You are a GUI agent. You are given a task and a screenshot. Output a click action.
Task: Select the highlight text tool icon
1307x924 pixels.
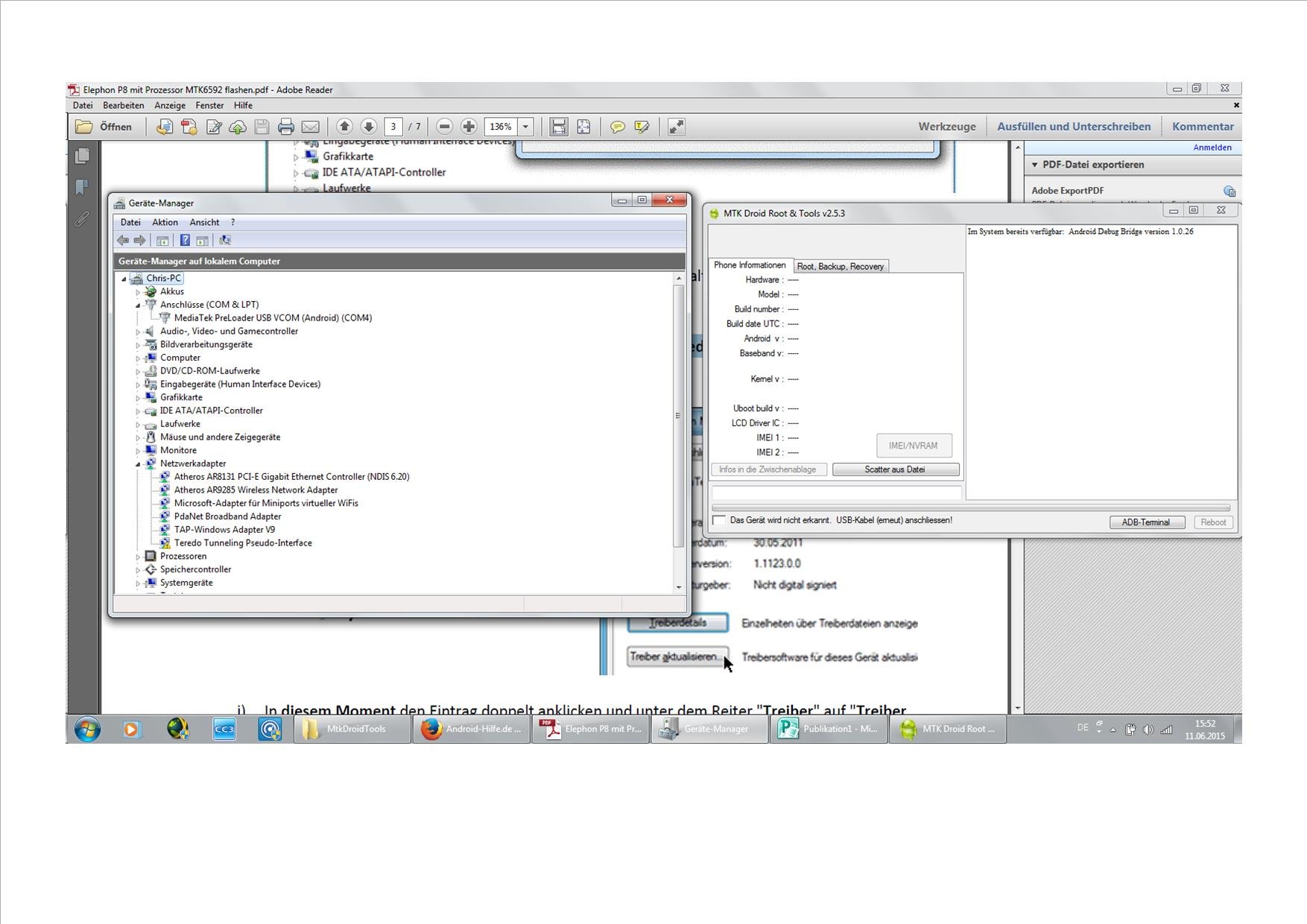pos(642,127)
